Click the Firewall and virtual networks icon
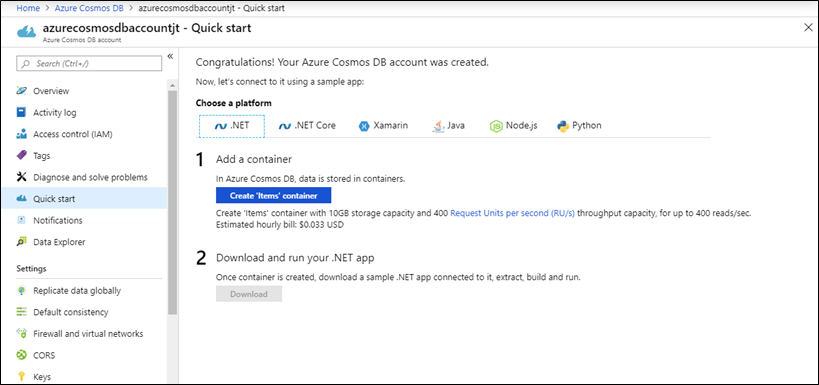 (21, 333)
